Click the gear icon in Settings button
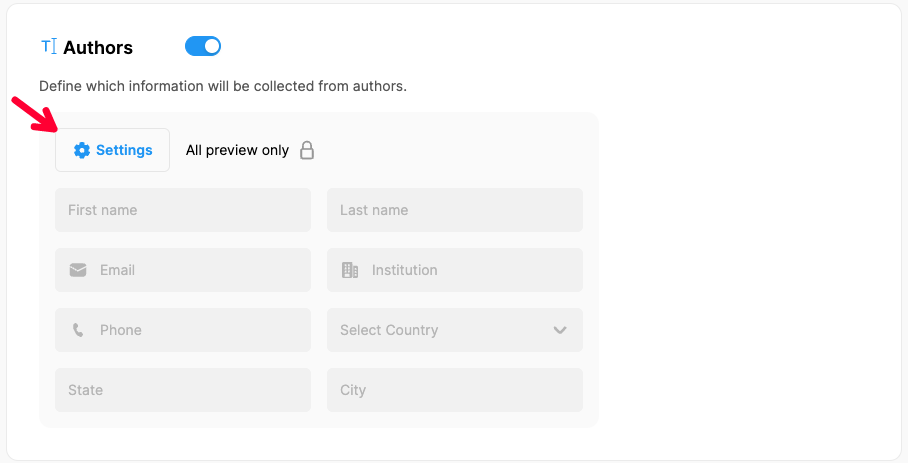 [x=82, y=150]
